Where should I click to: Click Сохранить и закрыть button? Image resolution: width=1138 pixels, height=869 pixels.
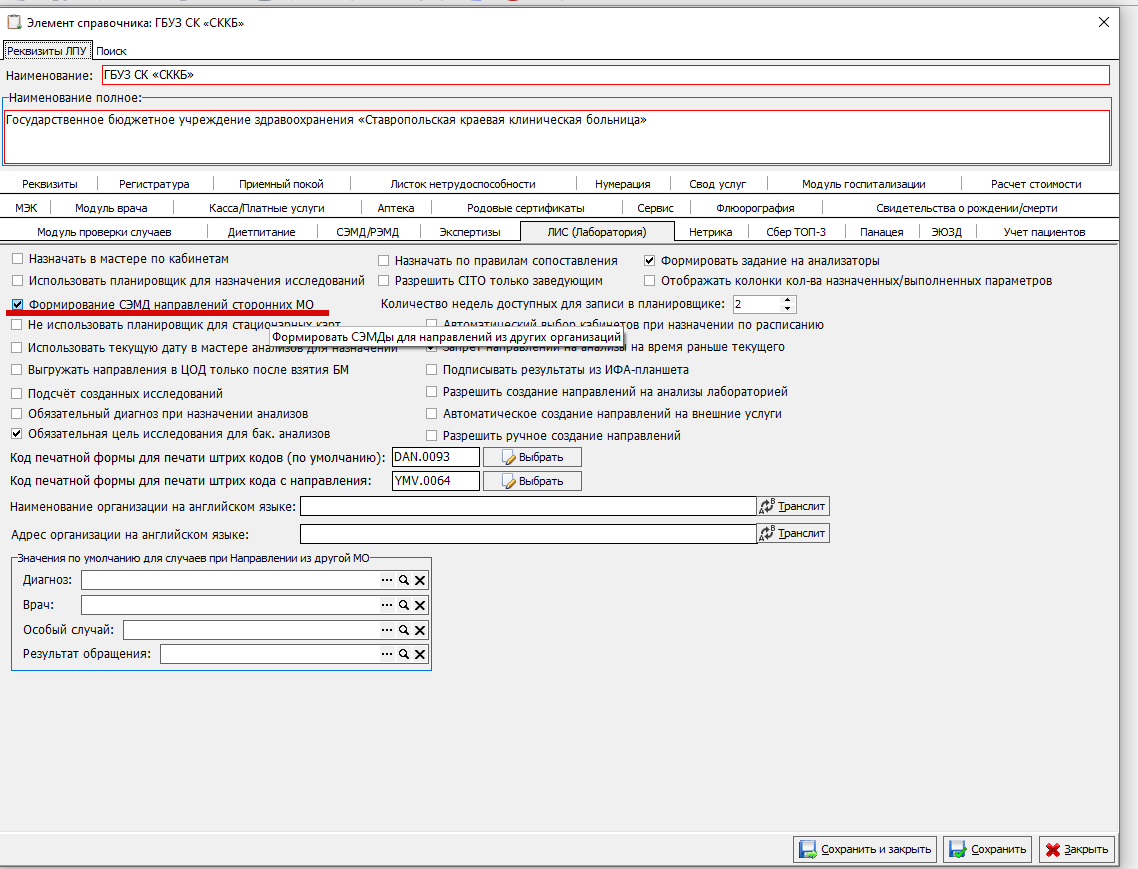pyautogui.click(x=865, y=849)
